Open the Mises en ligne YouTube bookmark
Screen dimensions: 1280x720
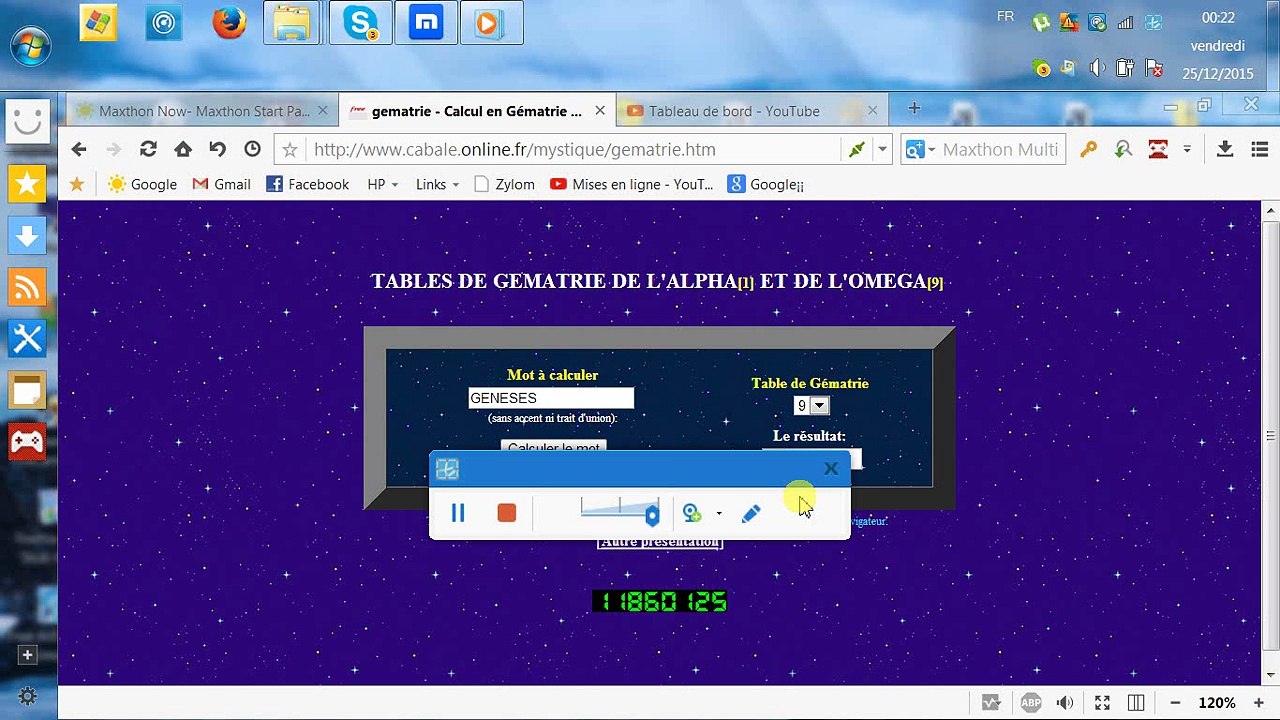[632, 184]
